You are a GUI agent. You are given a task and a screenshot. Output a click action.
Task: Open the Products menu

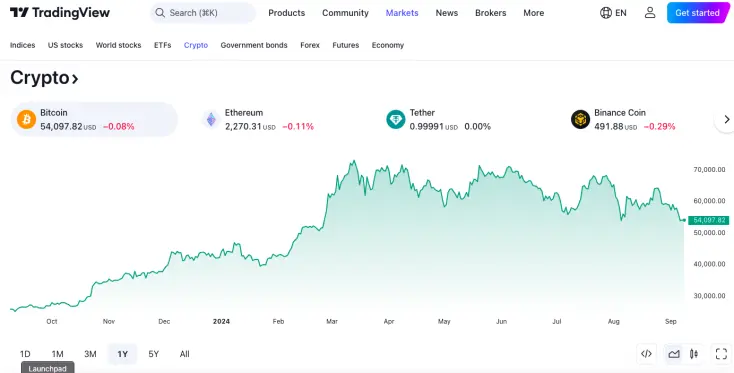point(286,13)
